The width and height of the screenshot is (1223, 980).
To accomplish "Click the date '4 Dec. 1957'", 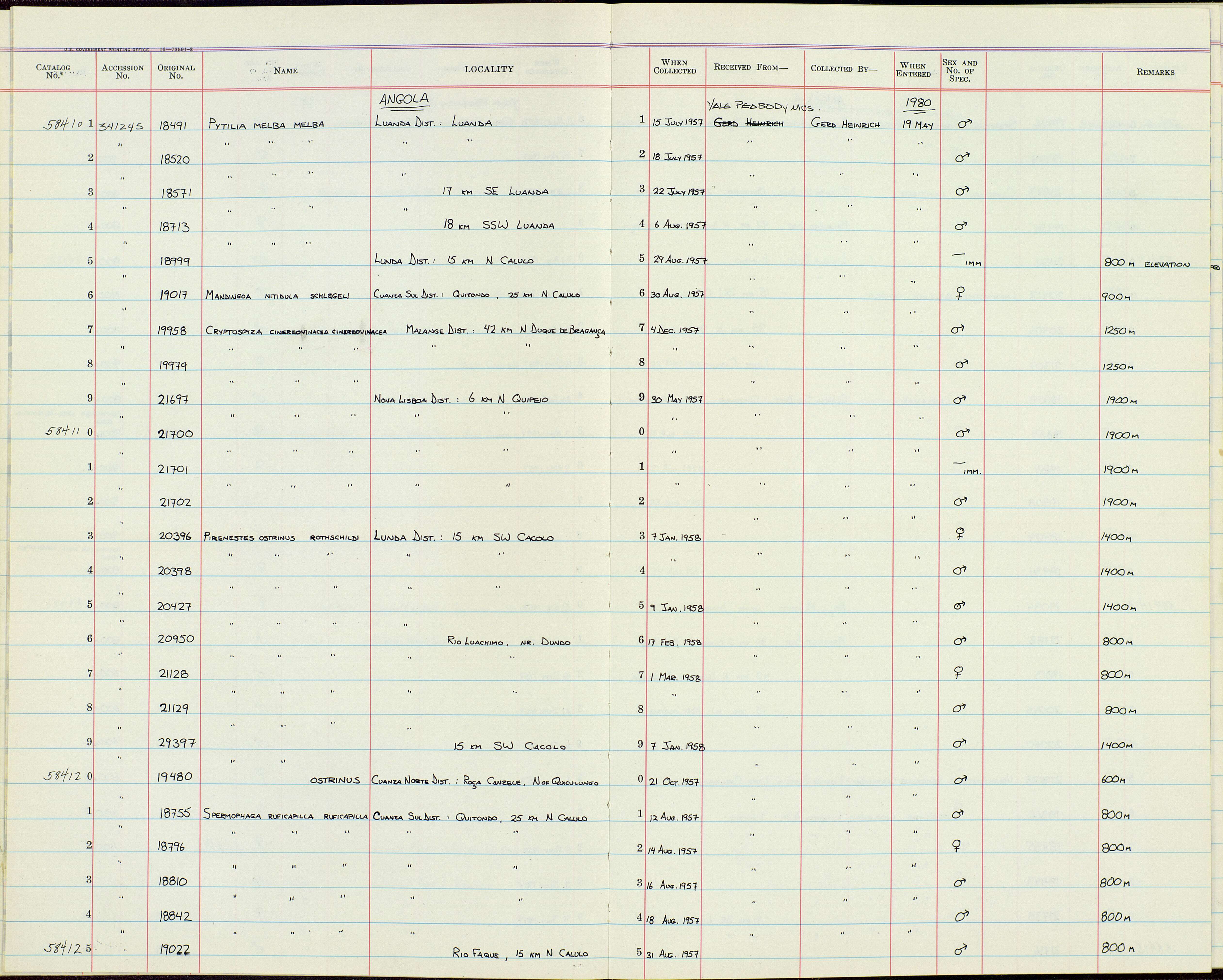I will point(675,331).
